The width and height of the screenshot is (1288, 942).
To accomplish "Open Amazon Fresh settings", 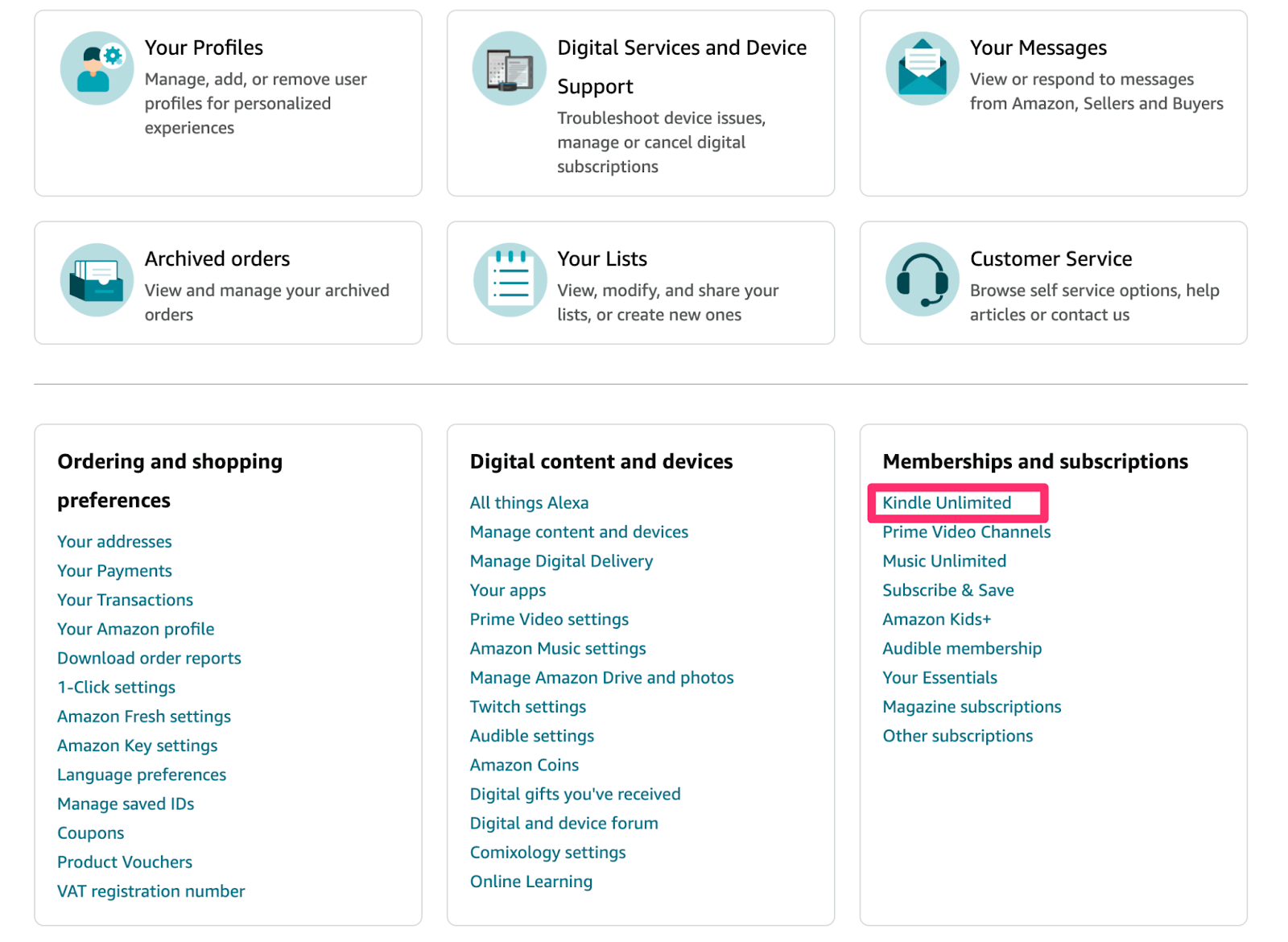I will (144, 717).
